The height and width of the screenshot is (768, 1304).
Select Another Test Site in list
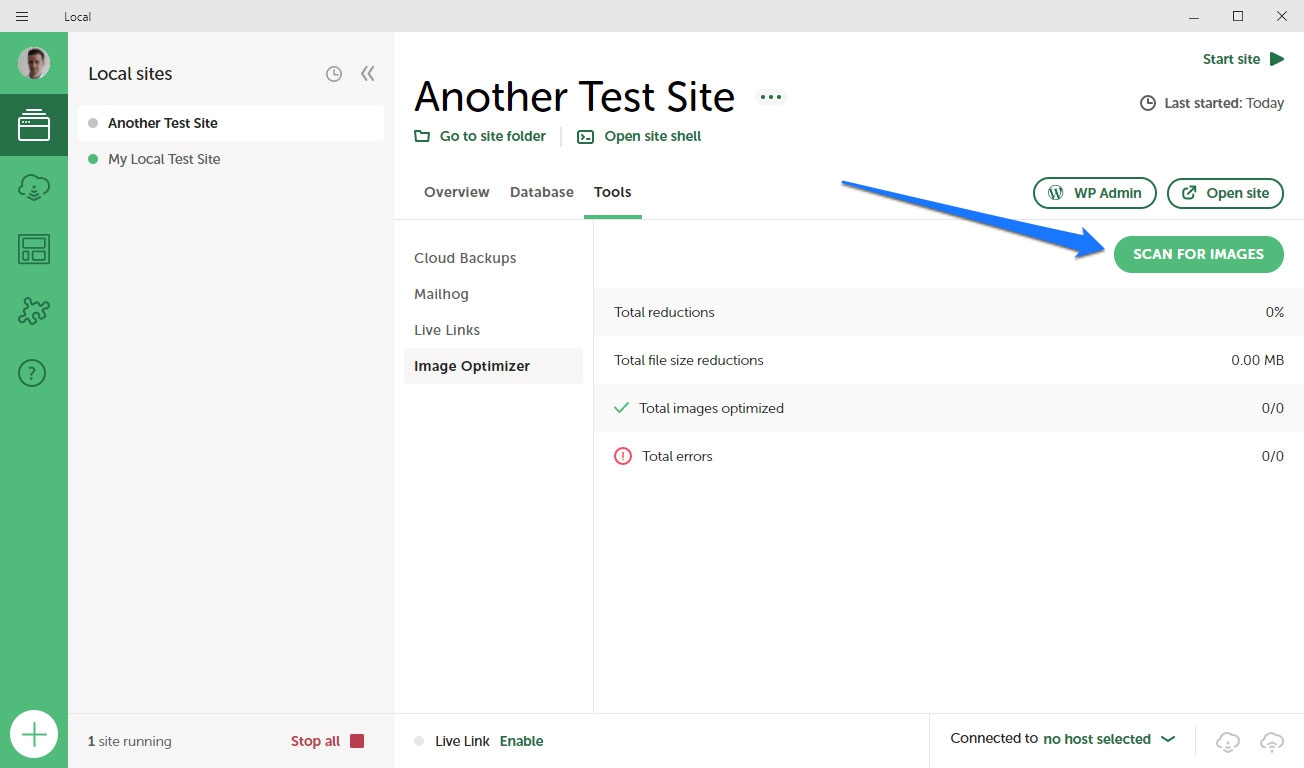[231, 123]
